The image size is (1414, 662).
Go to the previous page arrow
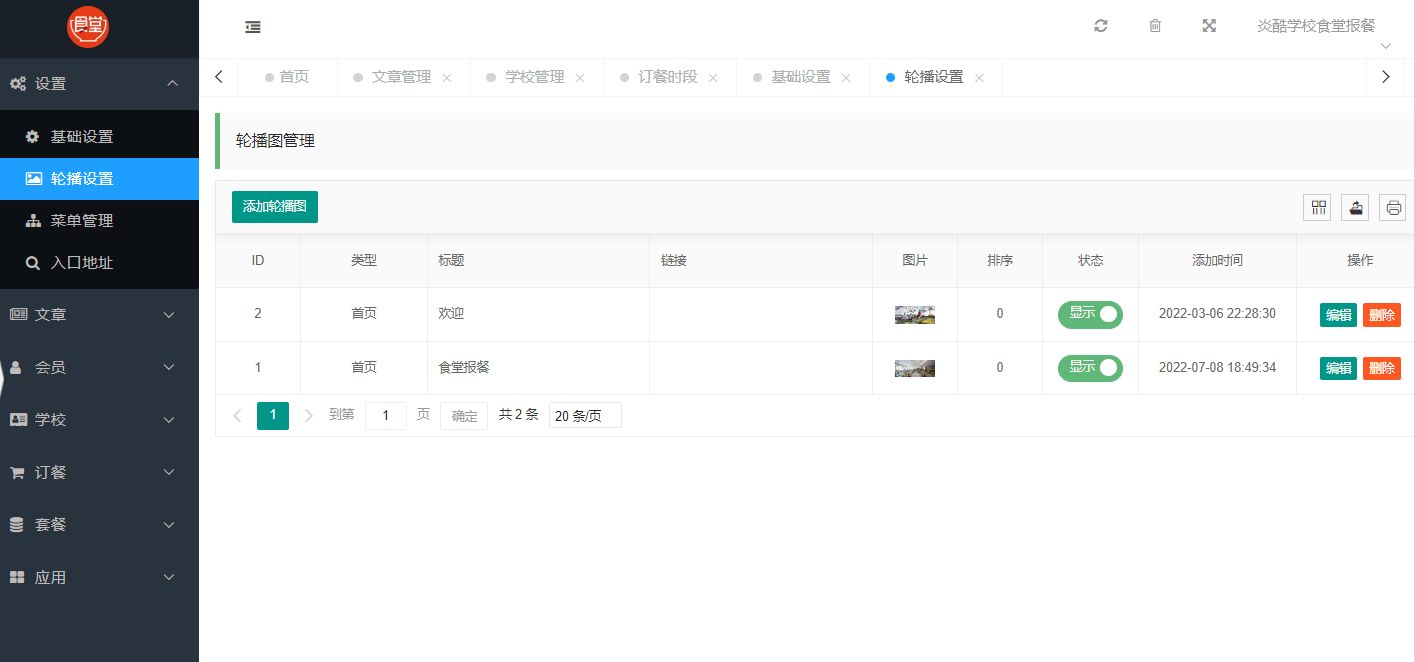pos(237,416)
